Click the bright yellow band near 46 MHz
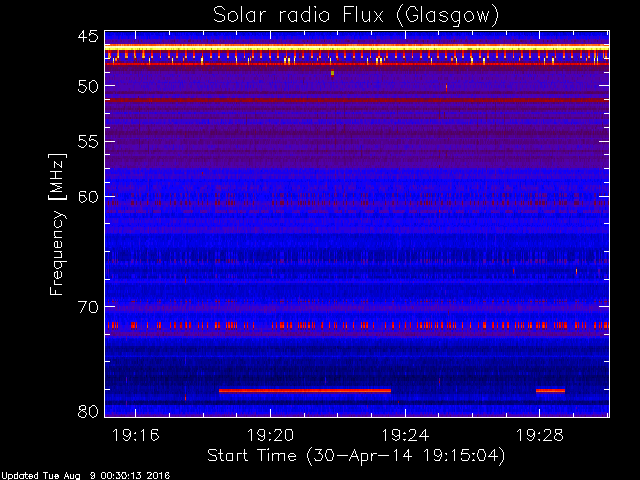Image resolution: width=640 pixels, height=480 pixels. pyautogui.click(x=357, y=48)
